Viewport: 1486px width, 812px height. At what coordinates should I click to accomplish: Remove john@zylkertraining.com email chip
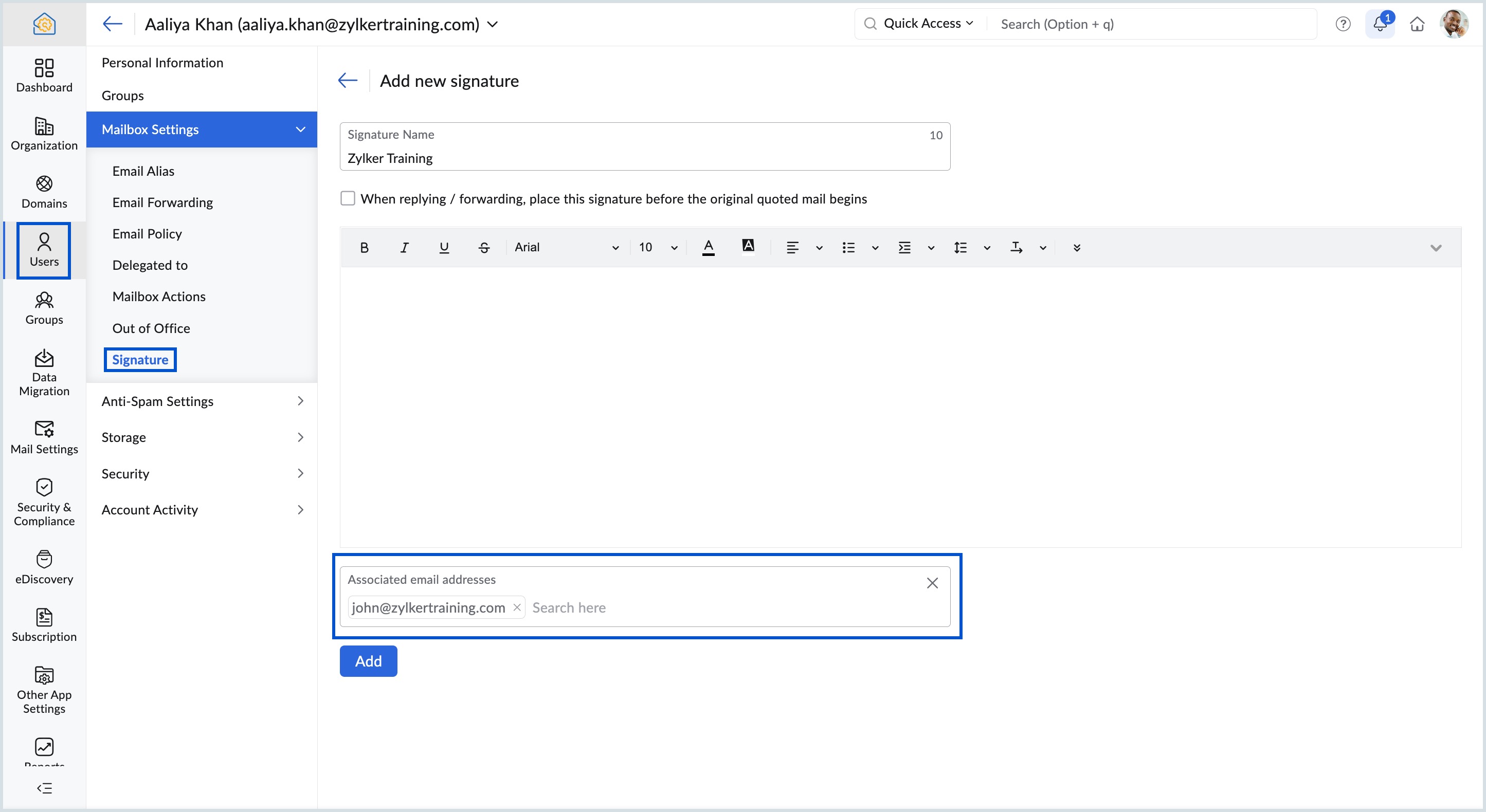[517, 607]
